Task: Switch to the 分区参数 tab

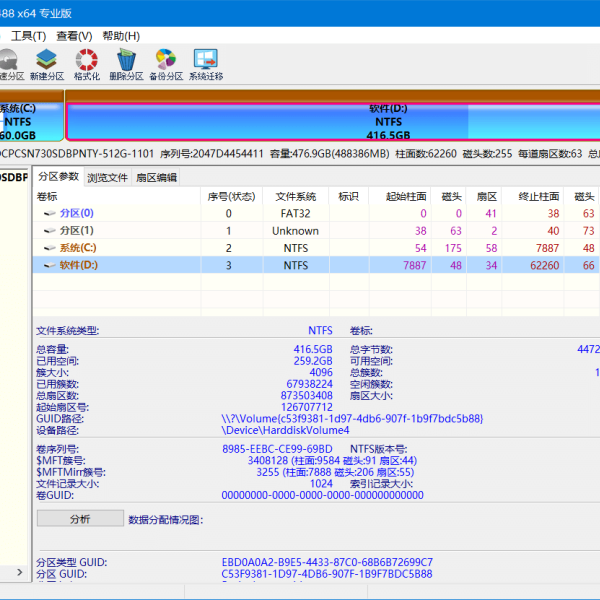Action: pos(59,177)
